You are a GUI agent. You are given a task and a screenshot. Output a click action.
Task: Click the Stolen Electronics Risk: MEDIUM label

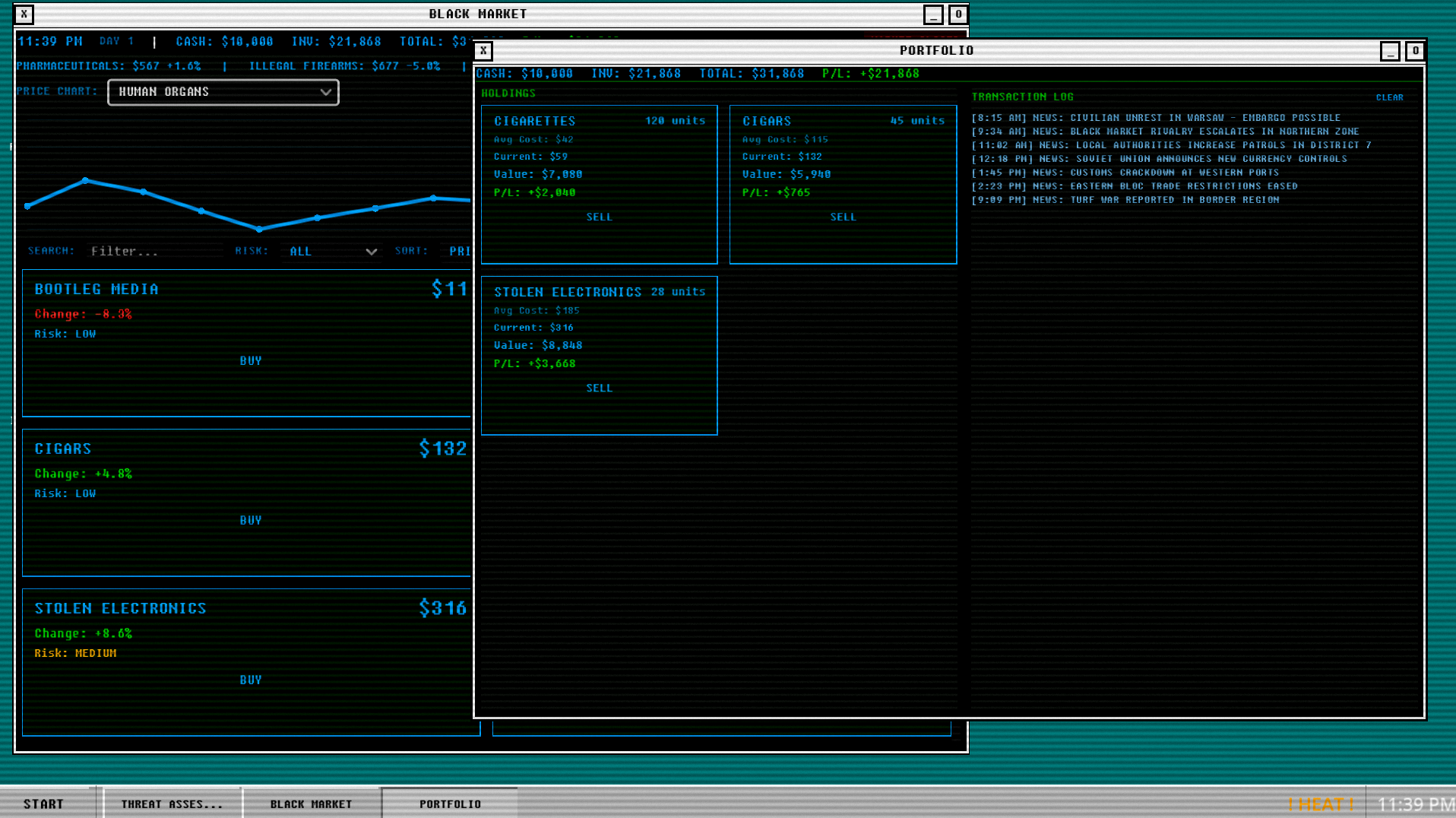click(x=75, y=653)
